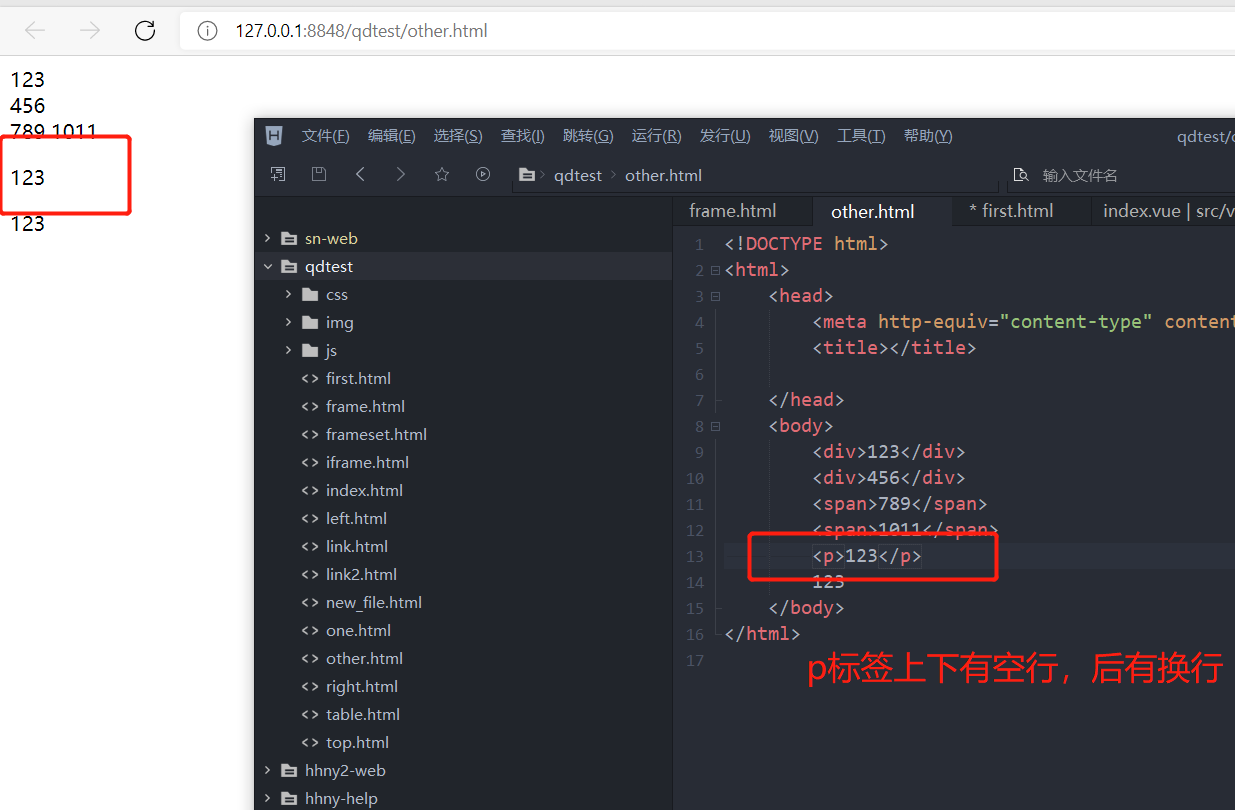Click the 456 text on the web page
The height and width of the screenshot is (810, 1235).
coord(28,105)
